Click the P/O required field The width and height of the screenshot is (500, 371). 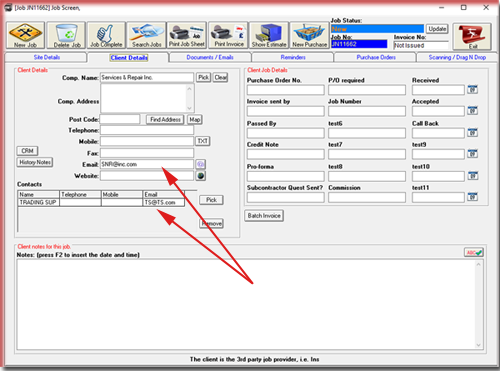tap(367, 90)
